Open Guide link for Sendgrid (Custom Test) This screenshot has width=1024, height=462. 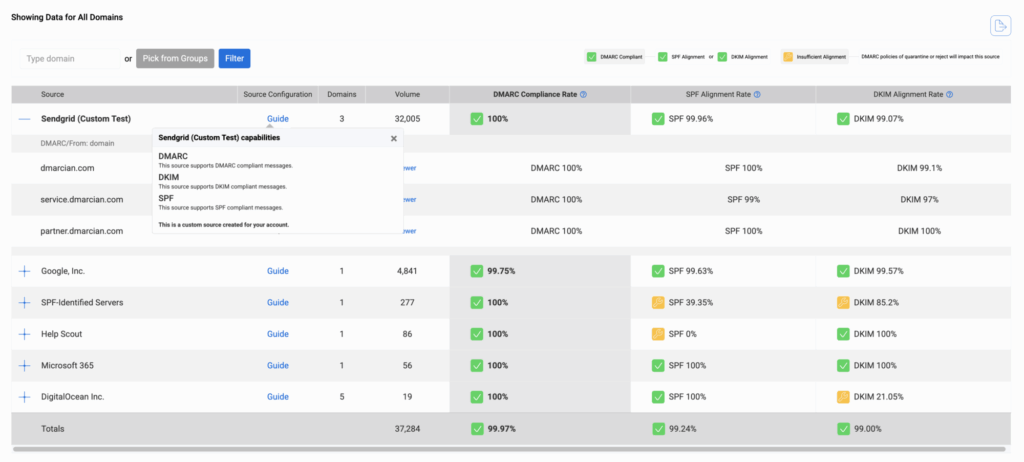pyautogui.click(x=278, y=119)
